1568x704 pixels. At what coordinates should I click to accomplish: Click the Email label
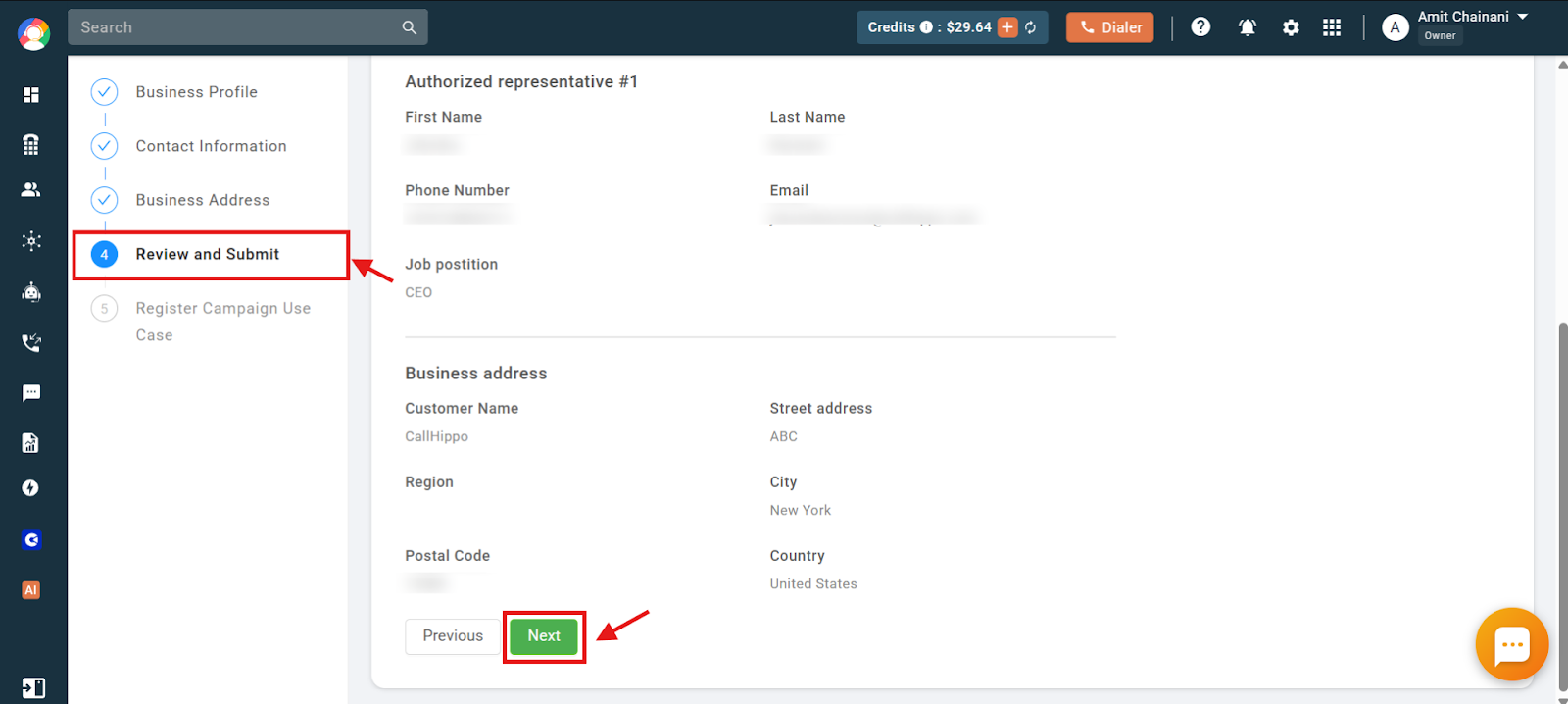click(x=789, y=190)
